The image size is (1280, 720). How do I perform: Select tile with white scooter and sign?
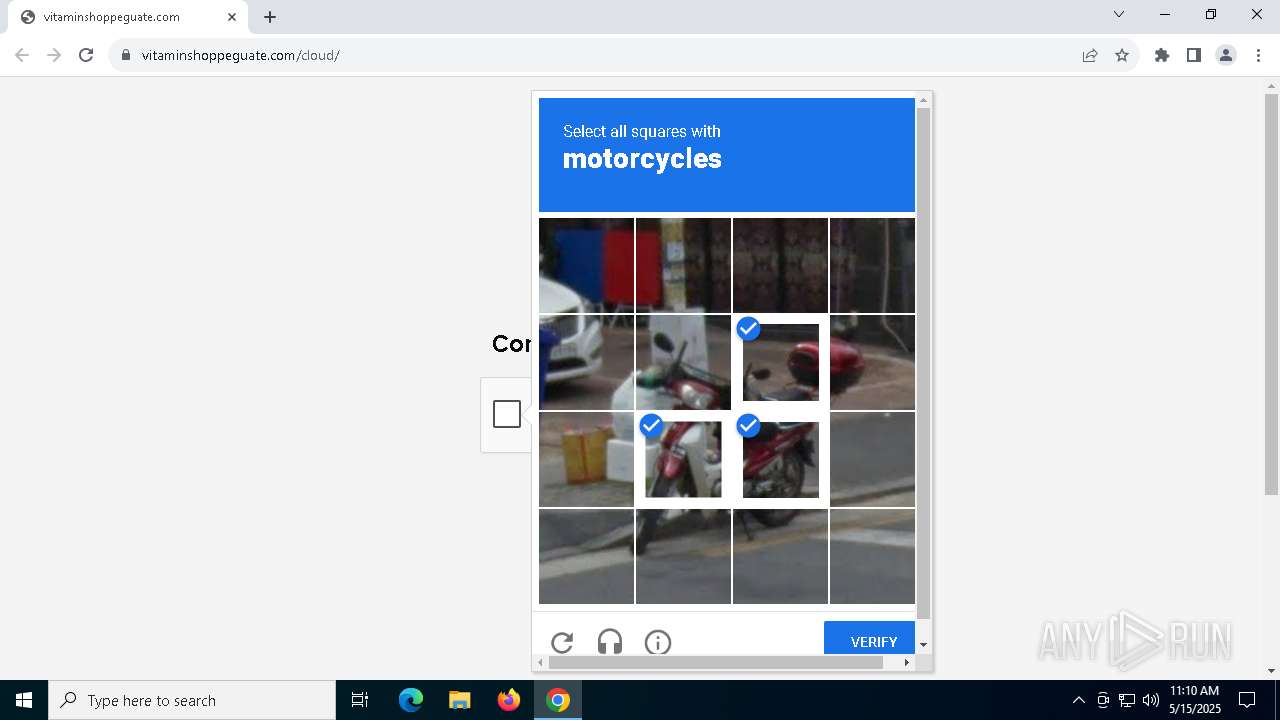pos(684,362)
